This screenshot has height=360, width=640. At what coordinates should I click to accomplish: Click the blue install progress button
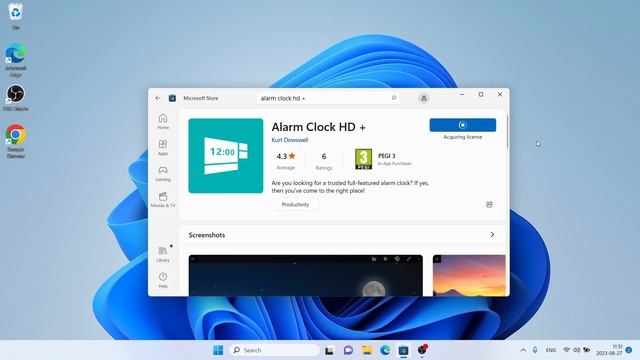click(x=462, y=125)
